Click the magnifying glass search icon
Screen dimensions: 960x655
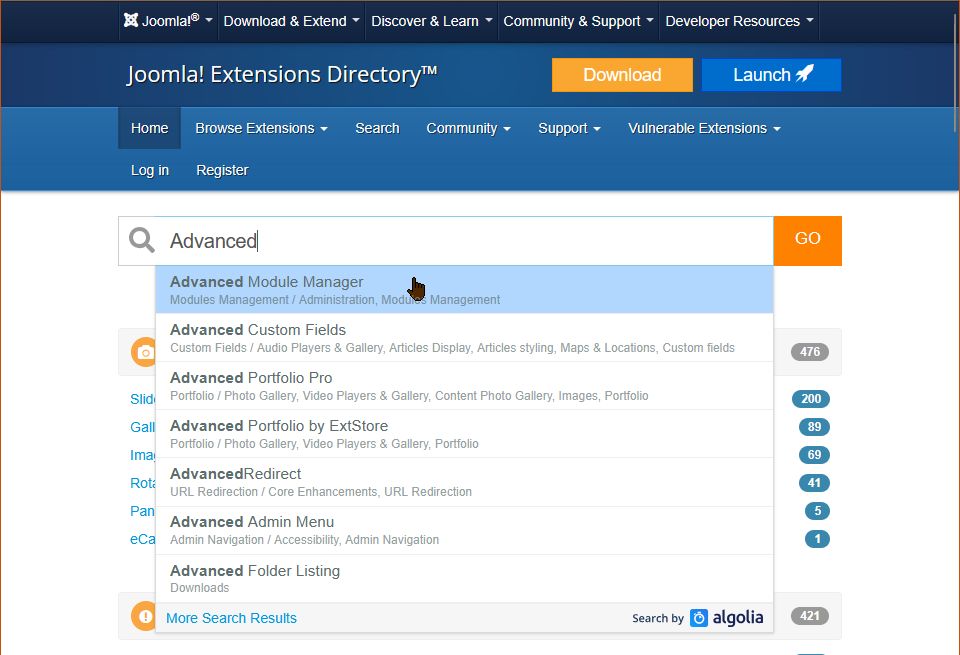point(142,241)
